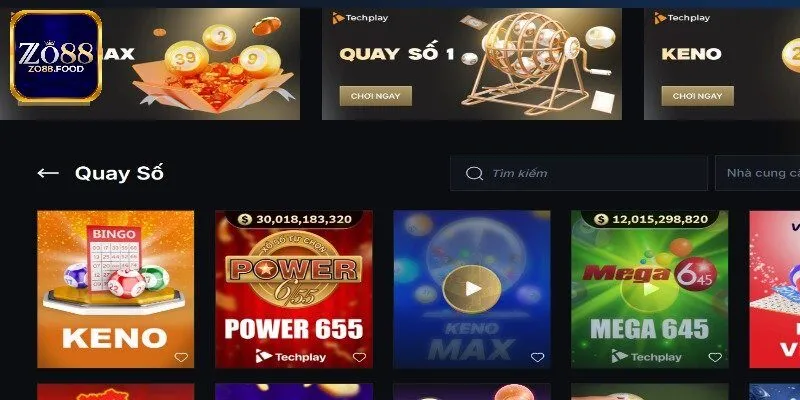Open the Mega 645 game tile
This screenshot has height=400, width=800.
[x=650, y=289]
